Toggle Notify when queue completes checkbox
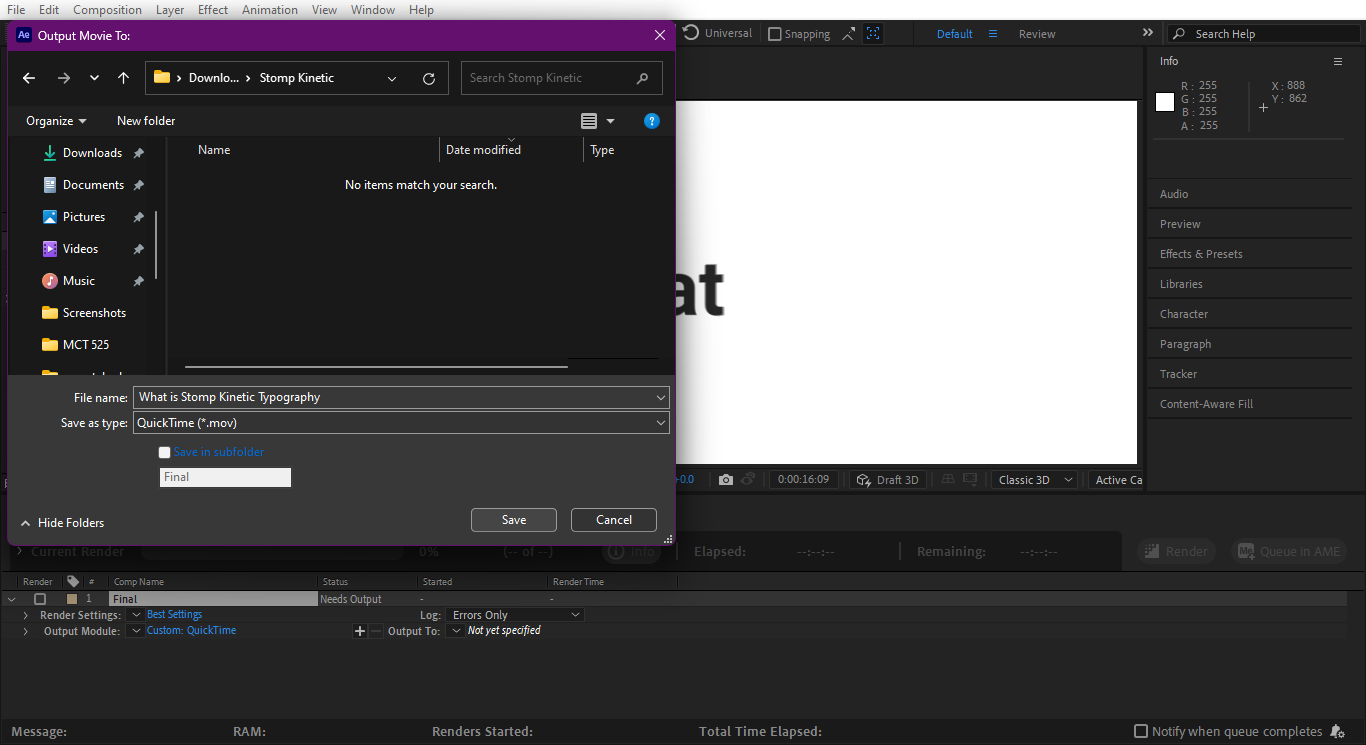This screenshot has width=1366, height=745. [1141, 732]
